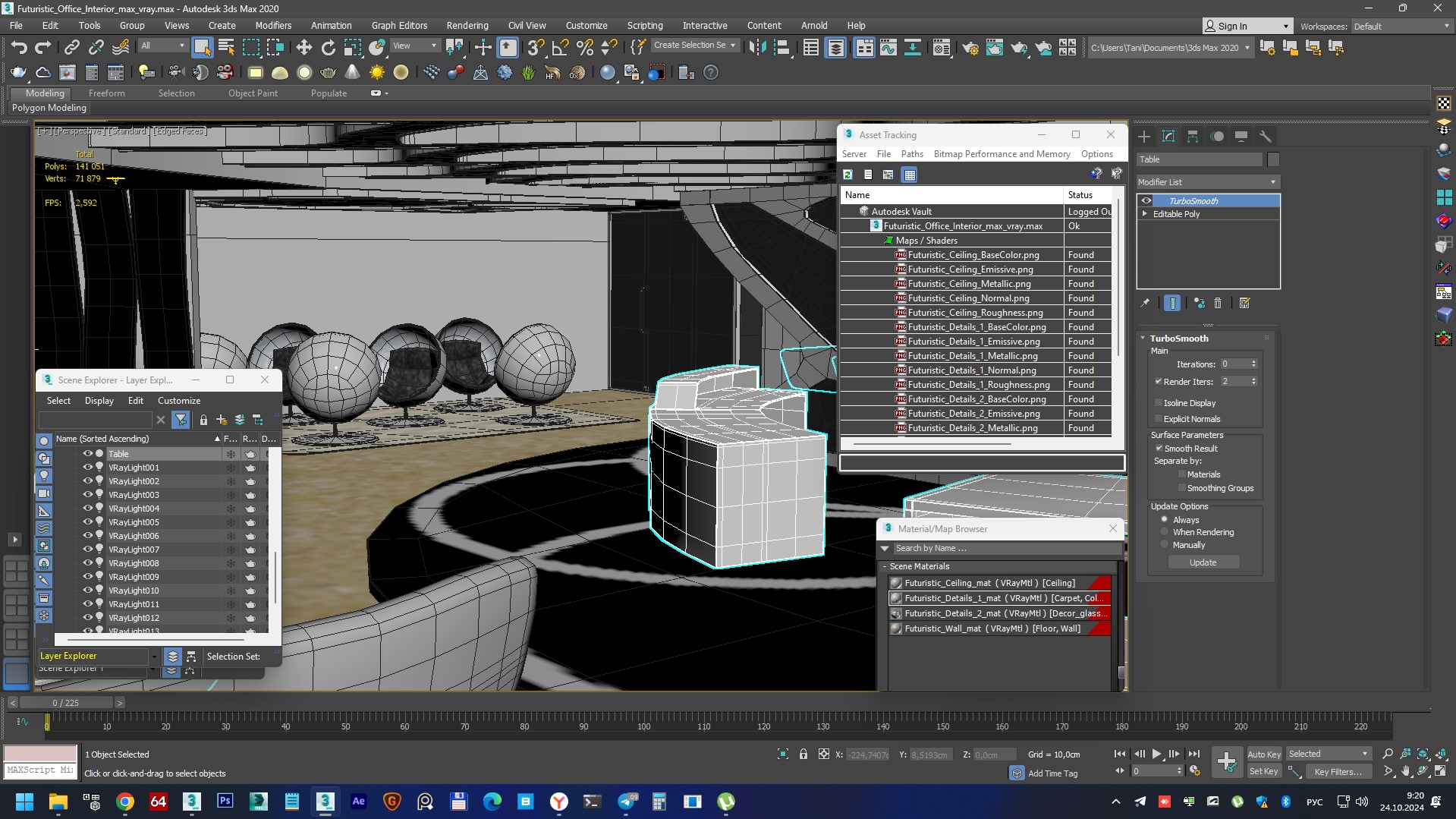The image size is (1456, 819).
Task: Switch to the Freeform ribbon tab
Action: tap(106, 93)
